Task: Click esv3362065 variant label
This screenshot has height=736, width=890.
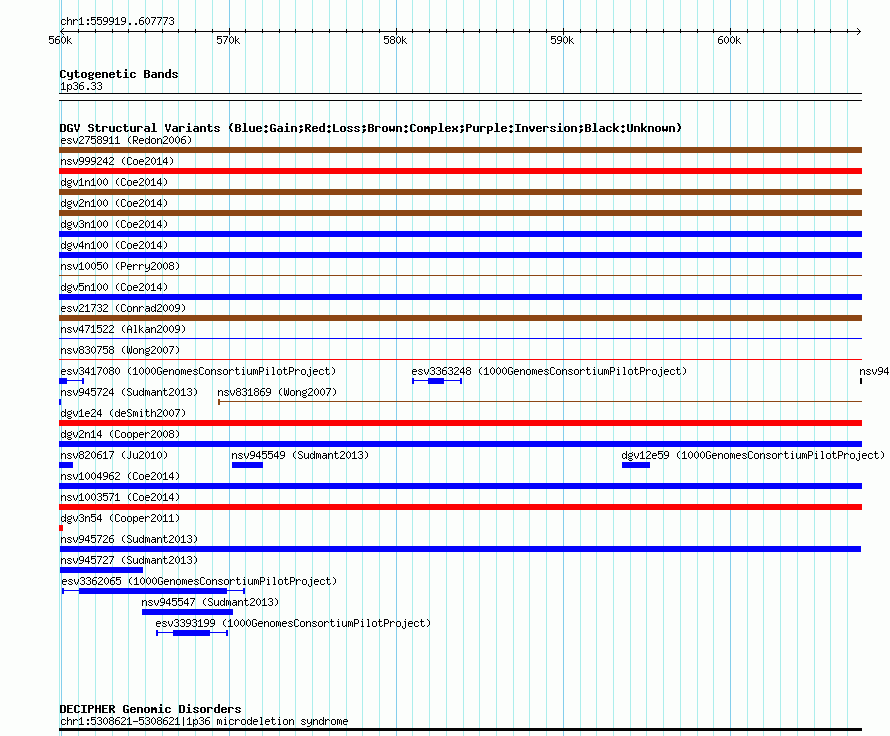Action: 199,581
